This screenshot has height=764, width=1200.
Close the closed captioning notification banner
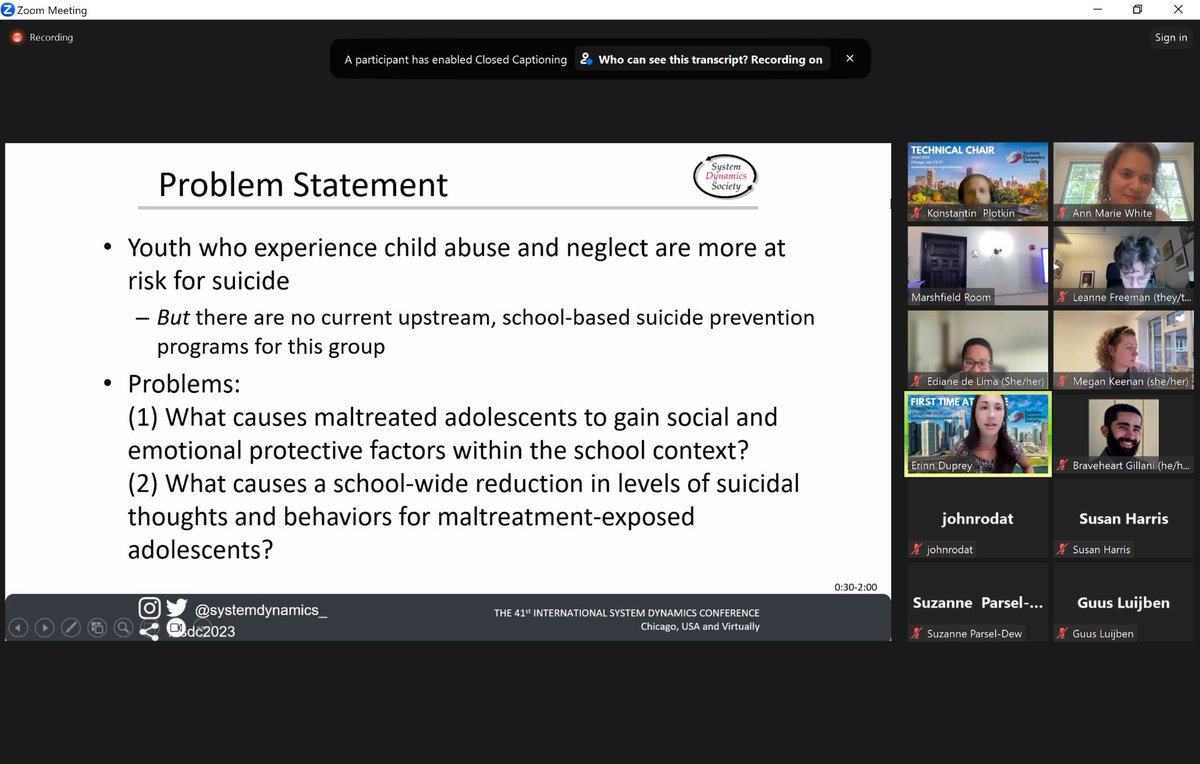coord(849,59)
